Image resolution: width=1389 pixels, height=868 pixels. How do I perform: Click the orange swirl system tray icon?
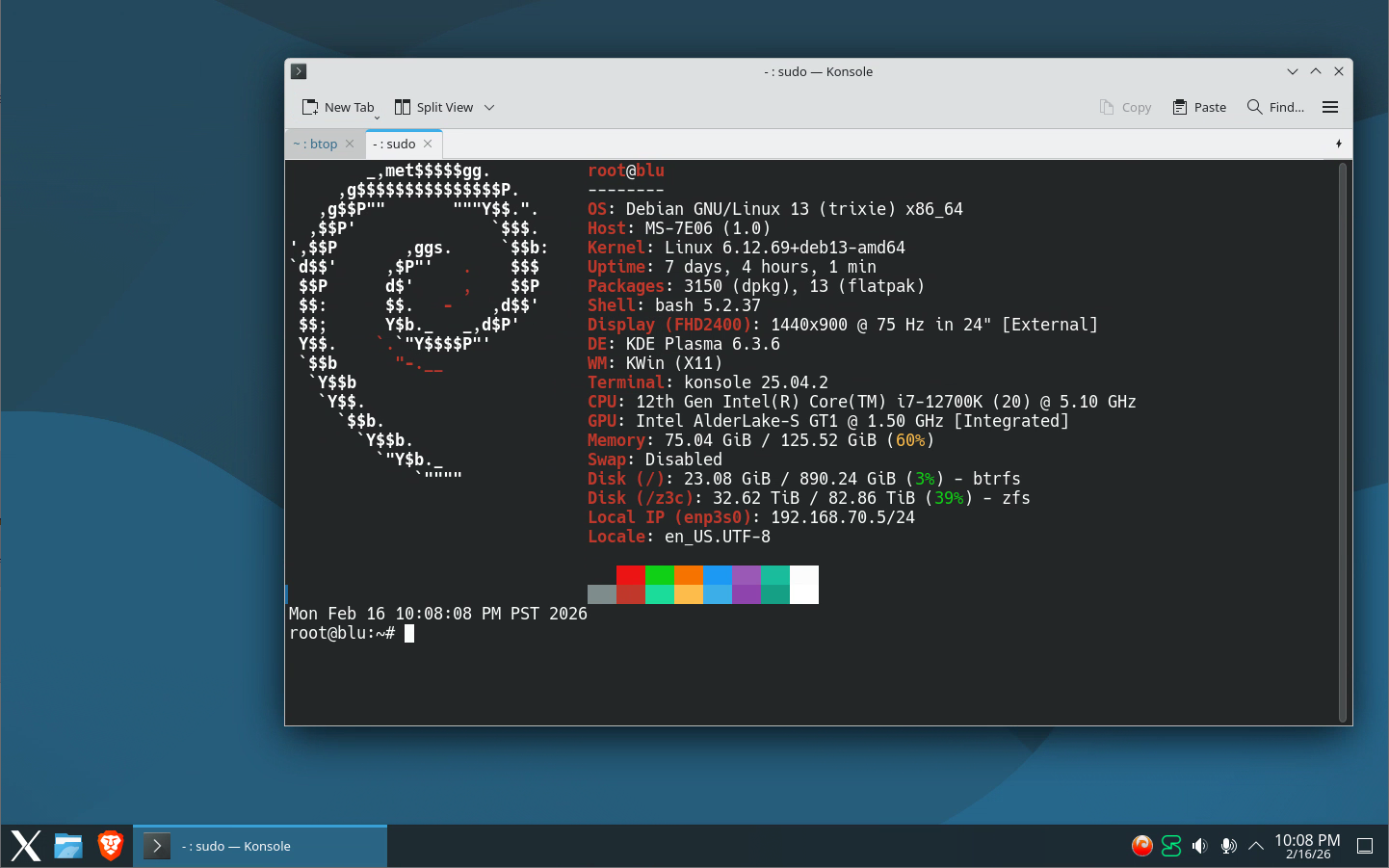click(1142, 846)
